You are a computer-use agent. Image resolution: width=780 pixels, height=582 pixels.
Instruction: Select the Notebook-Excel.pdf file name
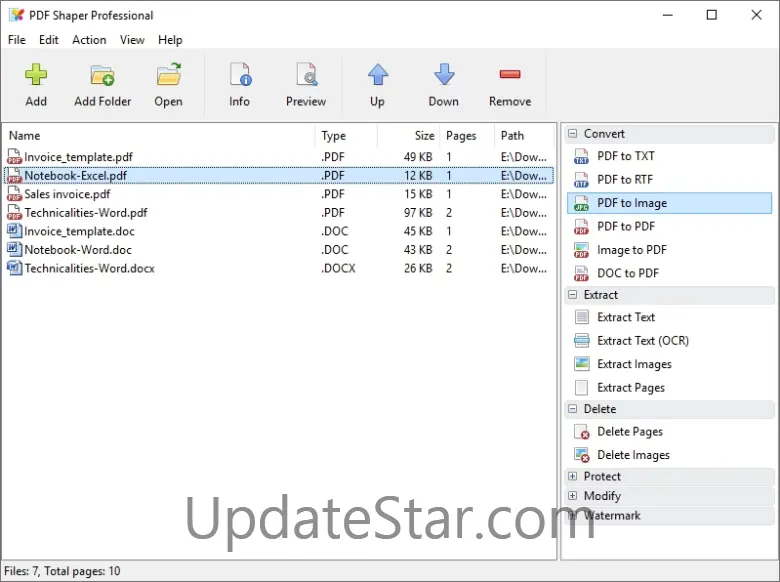click(x=76, y=176)
